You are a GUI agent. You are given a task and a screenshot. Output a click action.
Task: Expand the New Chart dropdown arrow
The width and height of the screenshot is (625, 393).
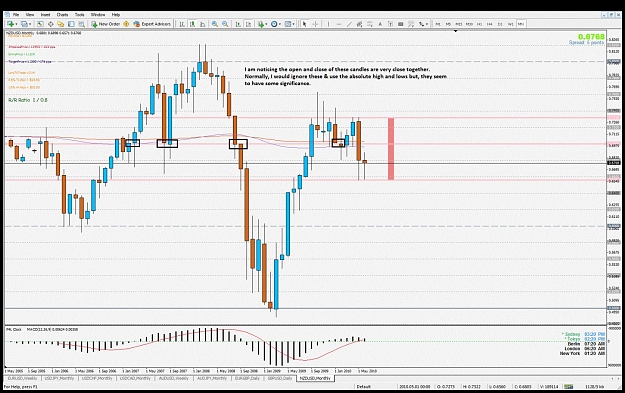tap(16, 24)
